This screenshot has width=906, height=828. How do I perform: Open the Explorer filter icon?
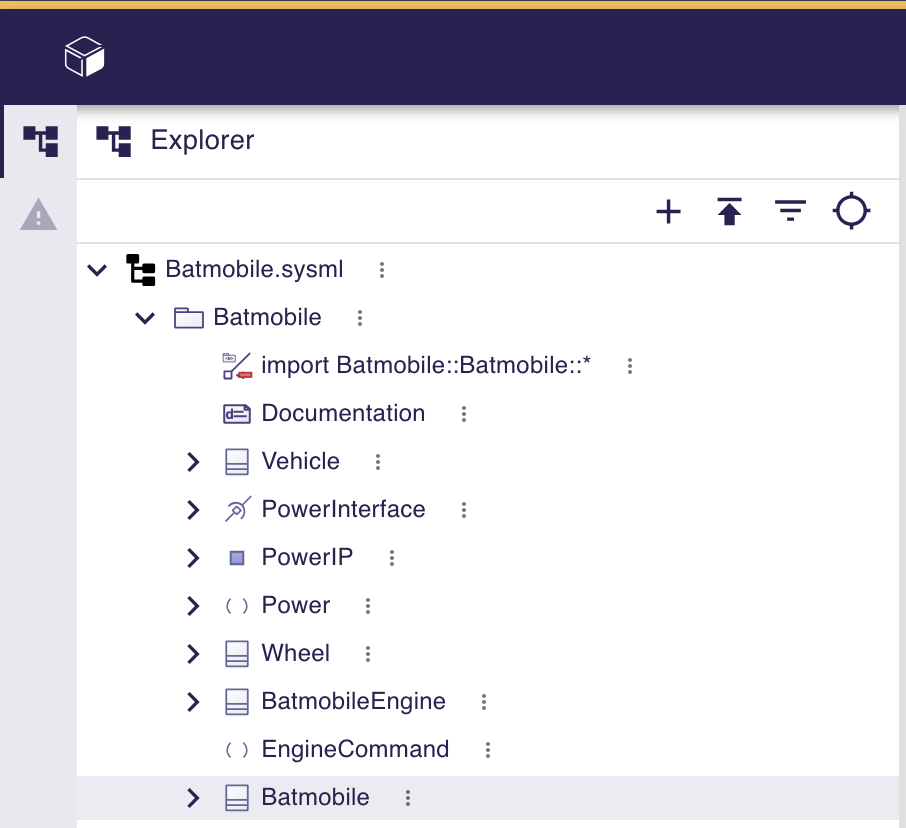790,211
